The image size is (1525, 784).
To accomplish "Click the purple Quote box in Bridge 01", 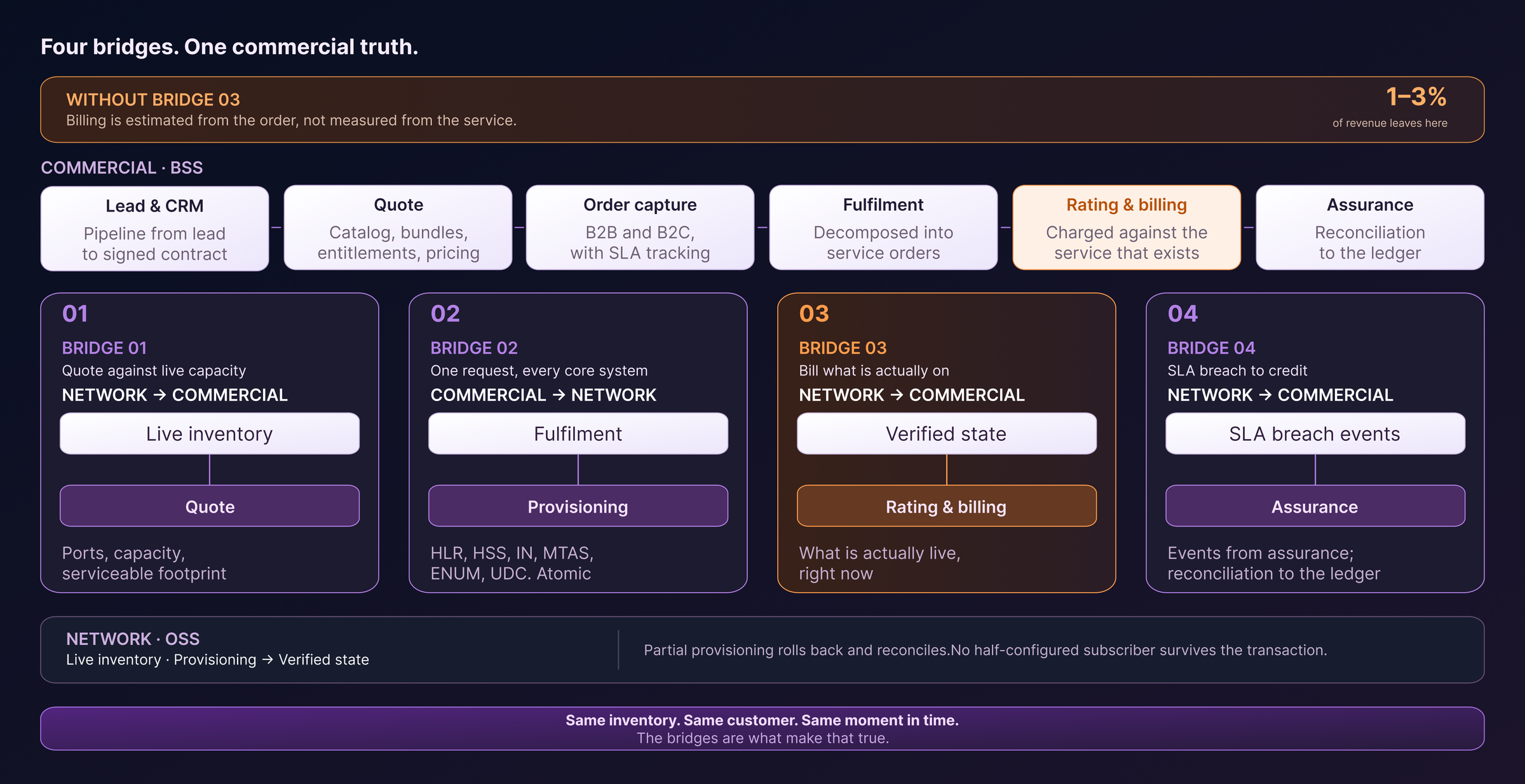I will point(210,506).
